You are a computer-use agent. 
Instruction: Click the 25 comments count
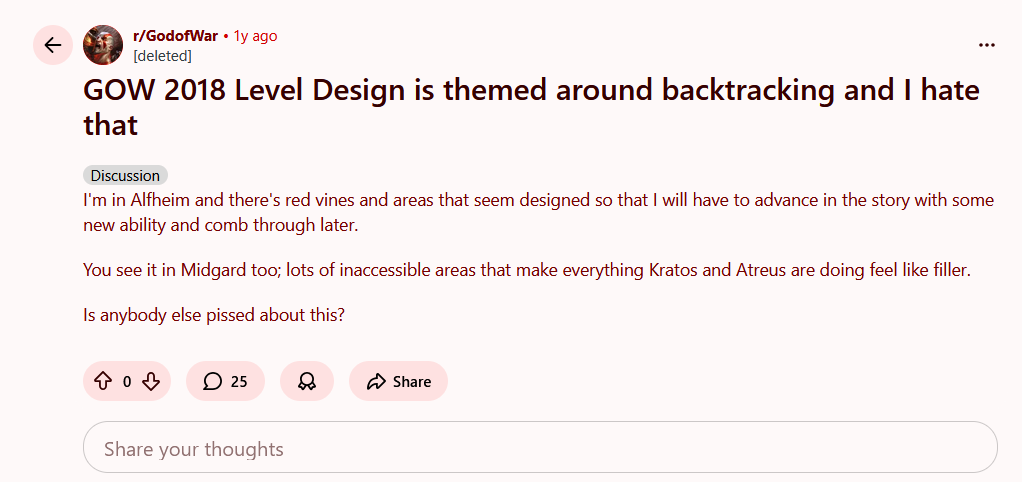[x=239, y=381]
